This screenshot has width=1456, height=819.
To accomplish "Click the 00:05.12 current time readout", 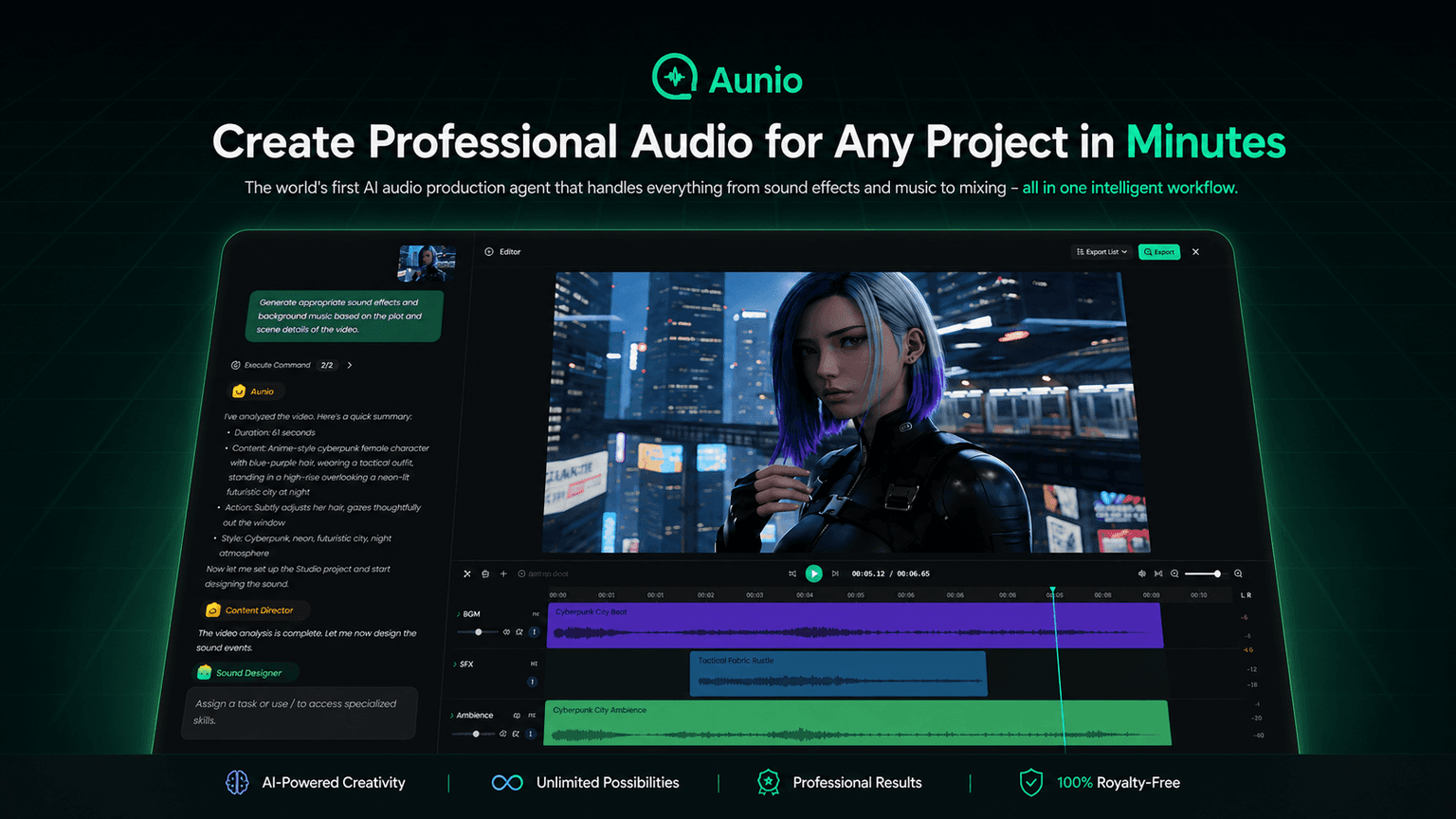I will point(867,573).
